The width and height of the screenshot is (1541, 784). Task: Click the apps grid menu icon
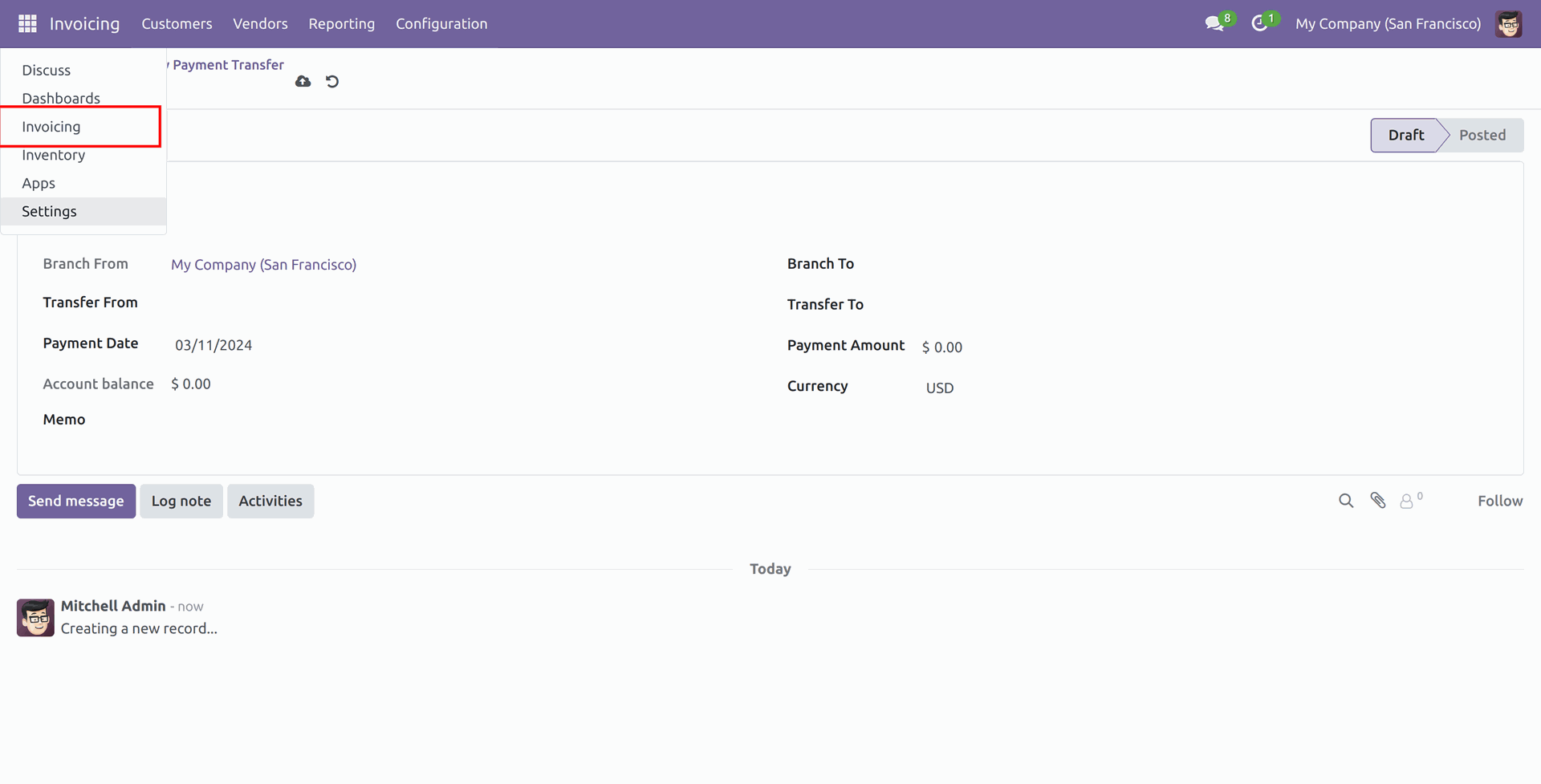click(x=27, y=24)
